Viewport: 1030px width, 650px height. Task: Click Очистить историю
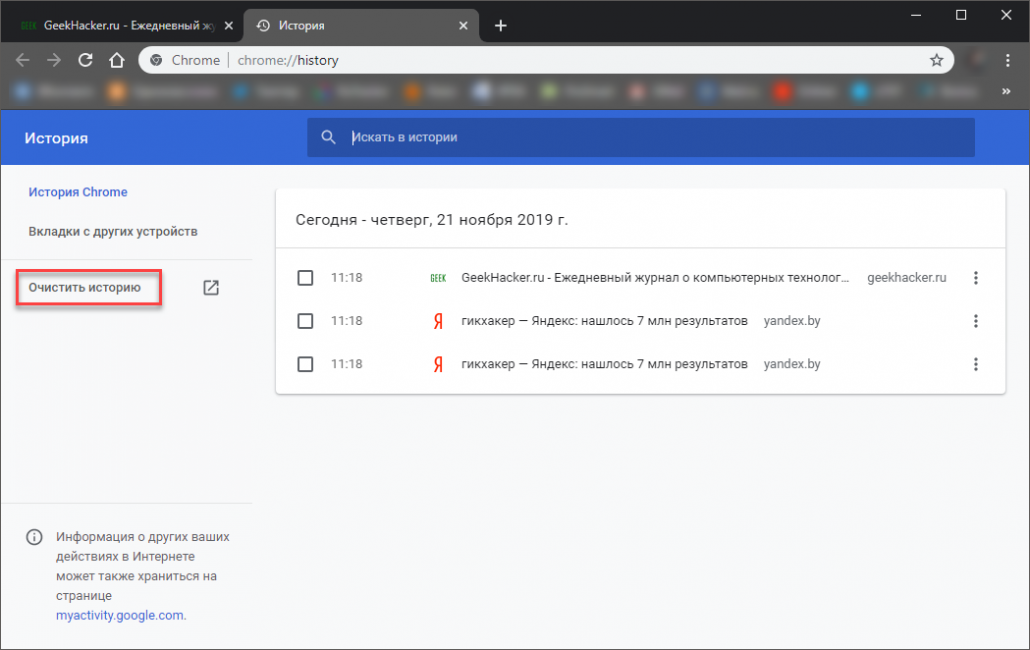click(x=85, y=288)
